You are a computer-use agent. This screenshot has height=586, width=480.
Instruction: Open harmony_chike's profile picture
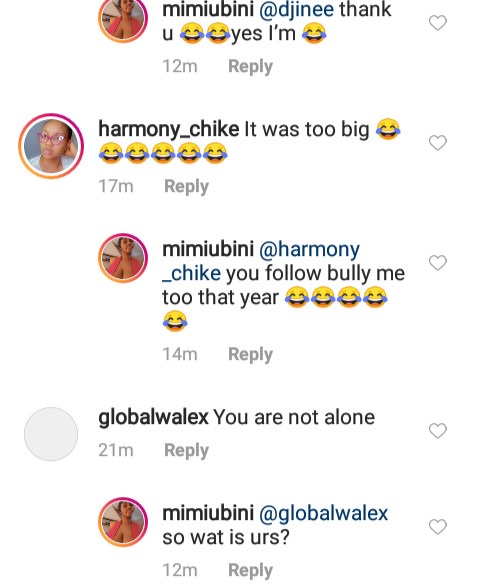(x=51, y=146)
